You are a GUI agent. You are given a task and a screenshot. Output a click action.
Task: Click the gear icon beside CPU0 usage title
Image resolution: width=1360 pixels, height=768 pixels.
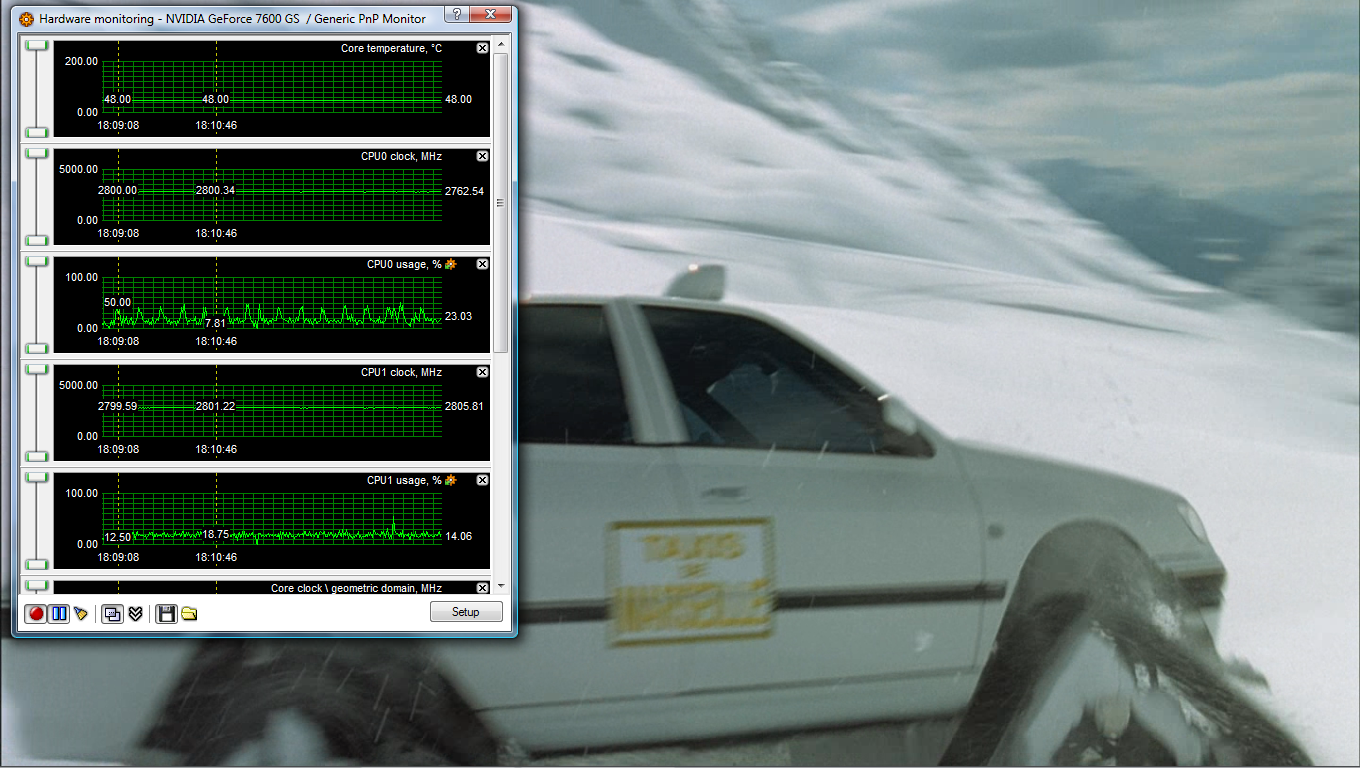451,264
